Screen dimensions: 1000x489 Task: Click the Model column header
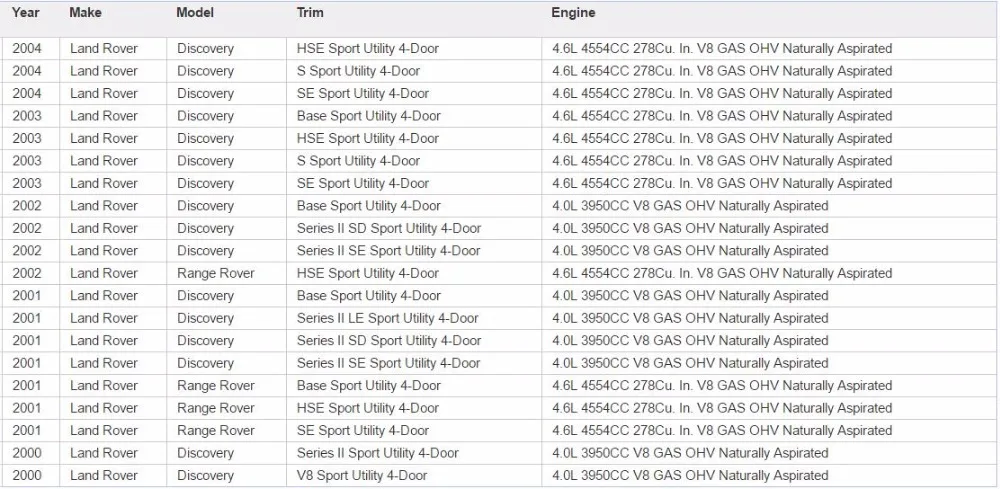point(195,13)
